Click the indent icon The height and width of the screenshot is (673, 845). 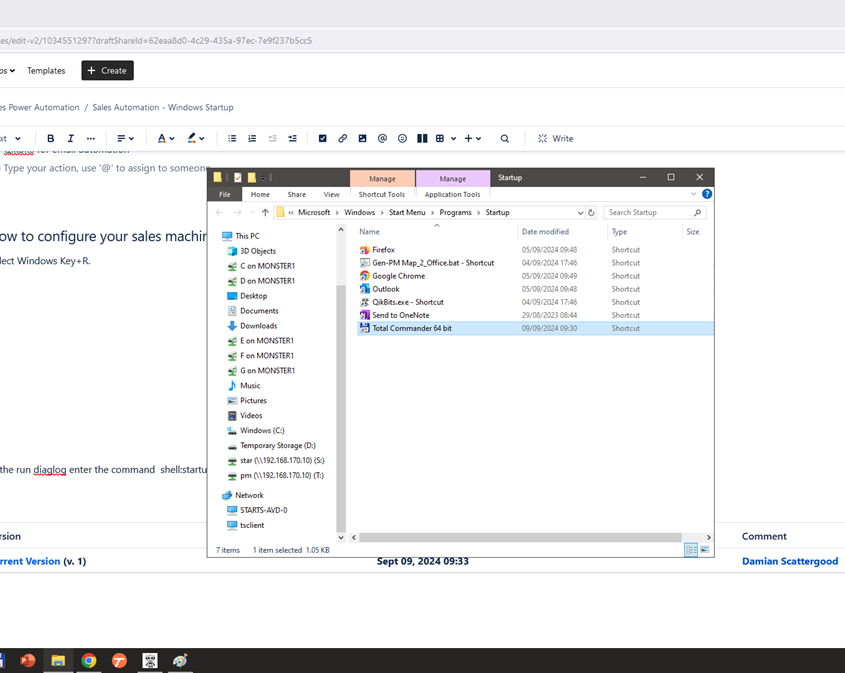[x=293, y=138]
